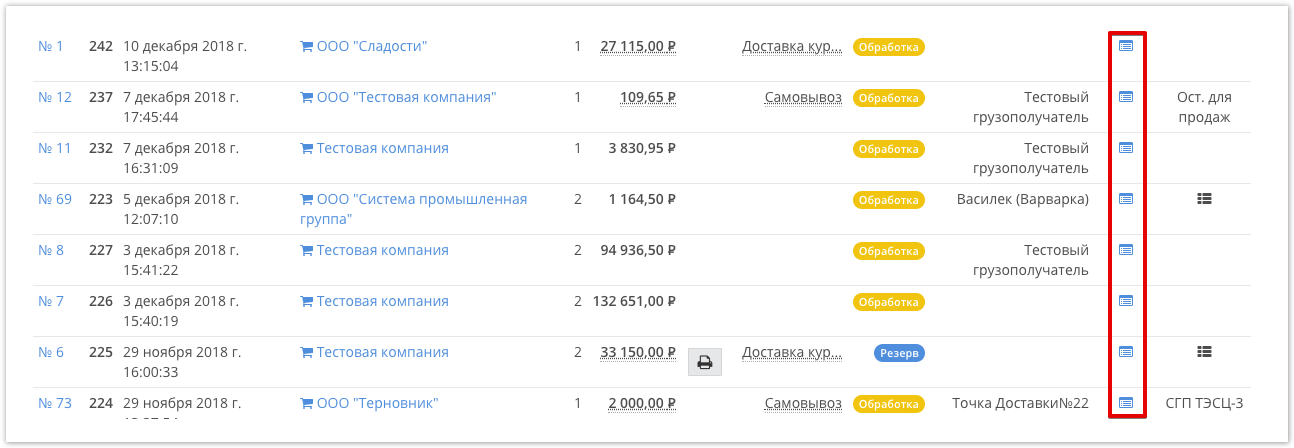Open company ООО "Терновник"
The image size is (1294, 448).
click(369, 403)
